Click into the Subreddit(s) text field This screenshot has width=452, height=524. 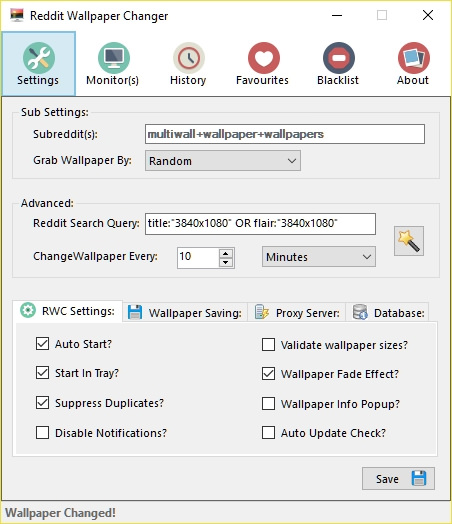[x=285, y=134]
